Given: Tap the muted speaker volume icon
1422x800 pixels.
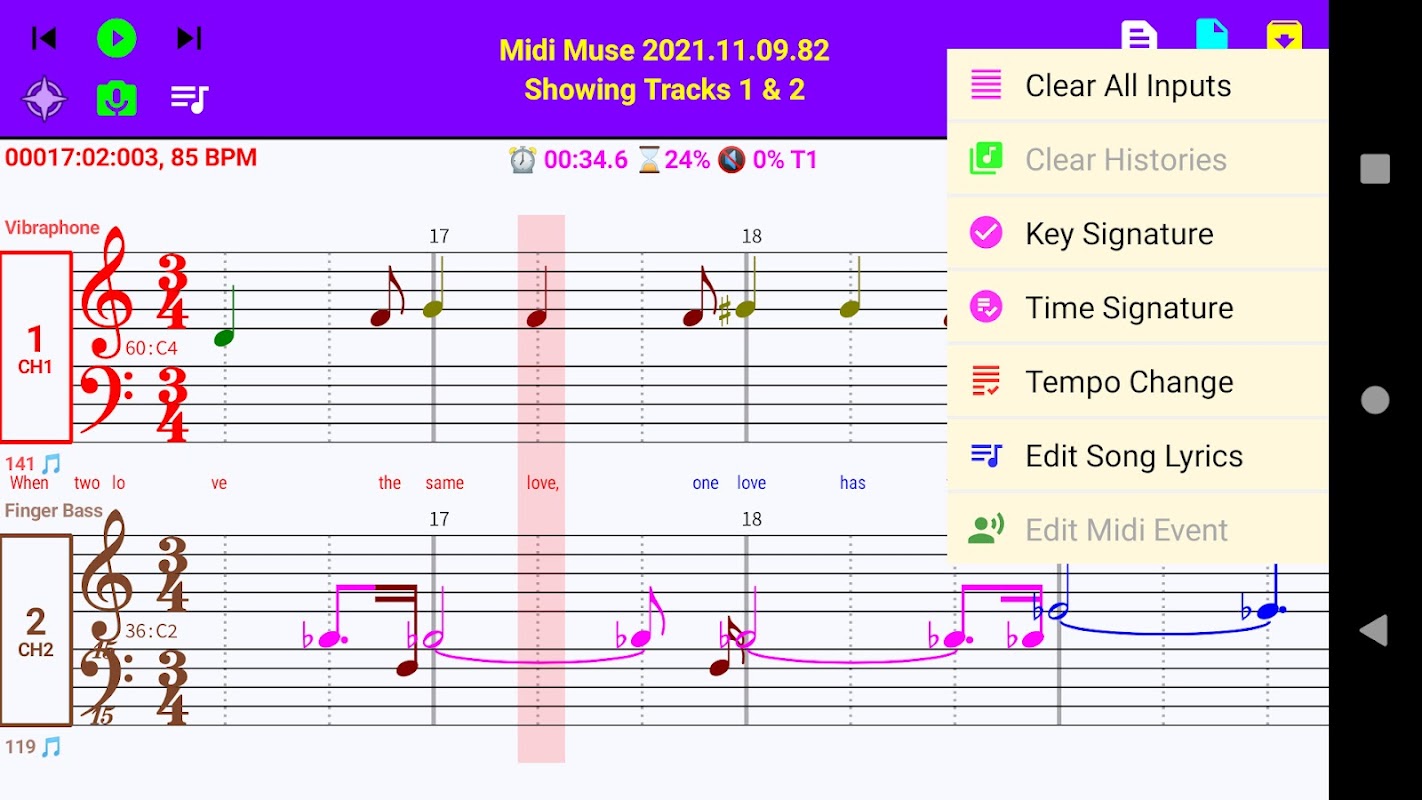Looking at the screenshot, I should (731, 160).
